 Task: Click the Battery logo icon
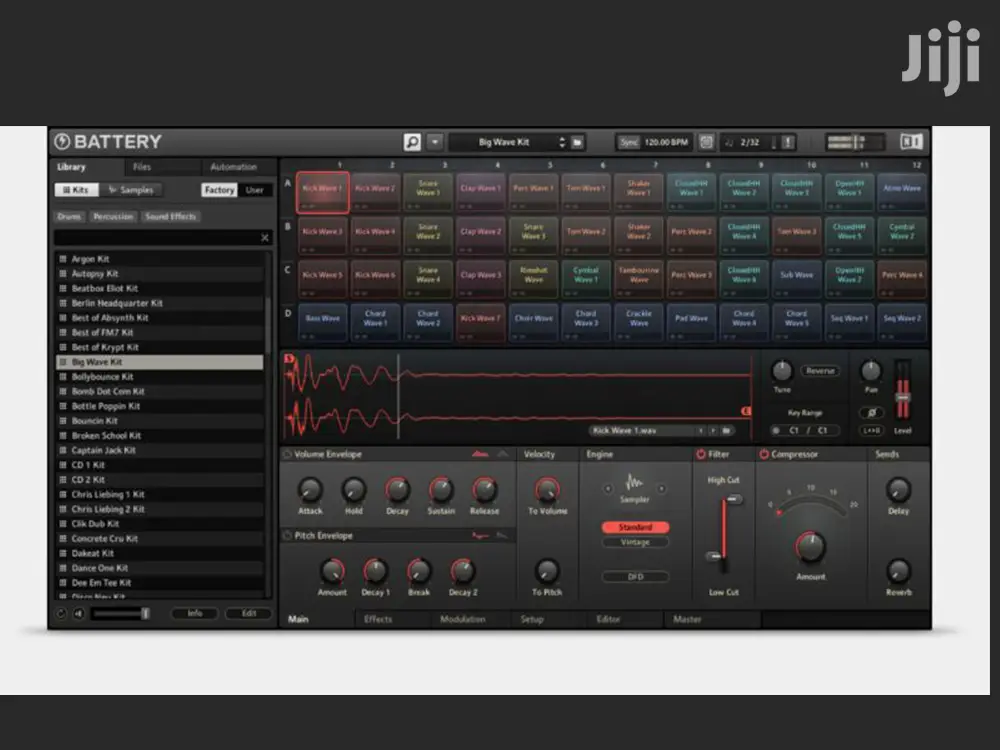(62, 142)
